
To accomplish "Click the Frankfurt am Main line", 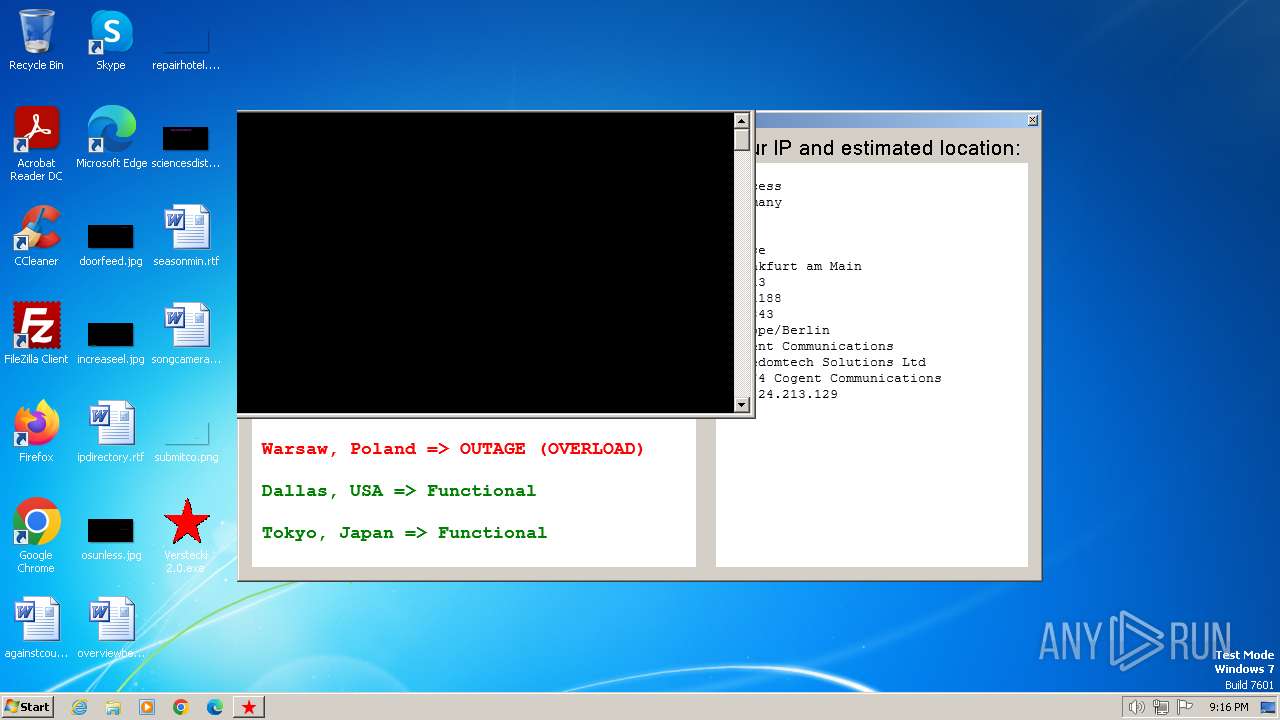I will (808, 266).
